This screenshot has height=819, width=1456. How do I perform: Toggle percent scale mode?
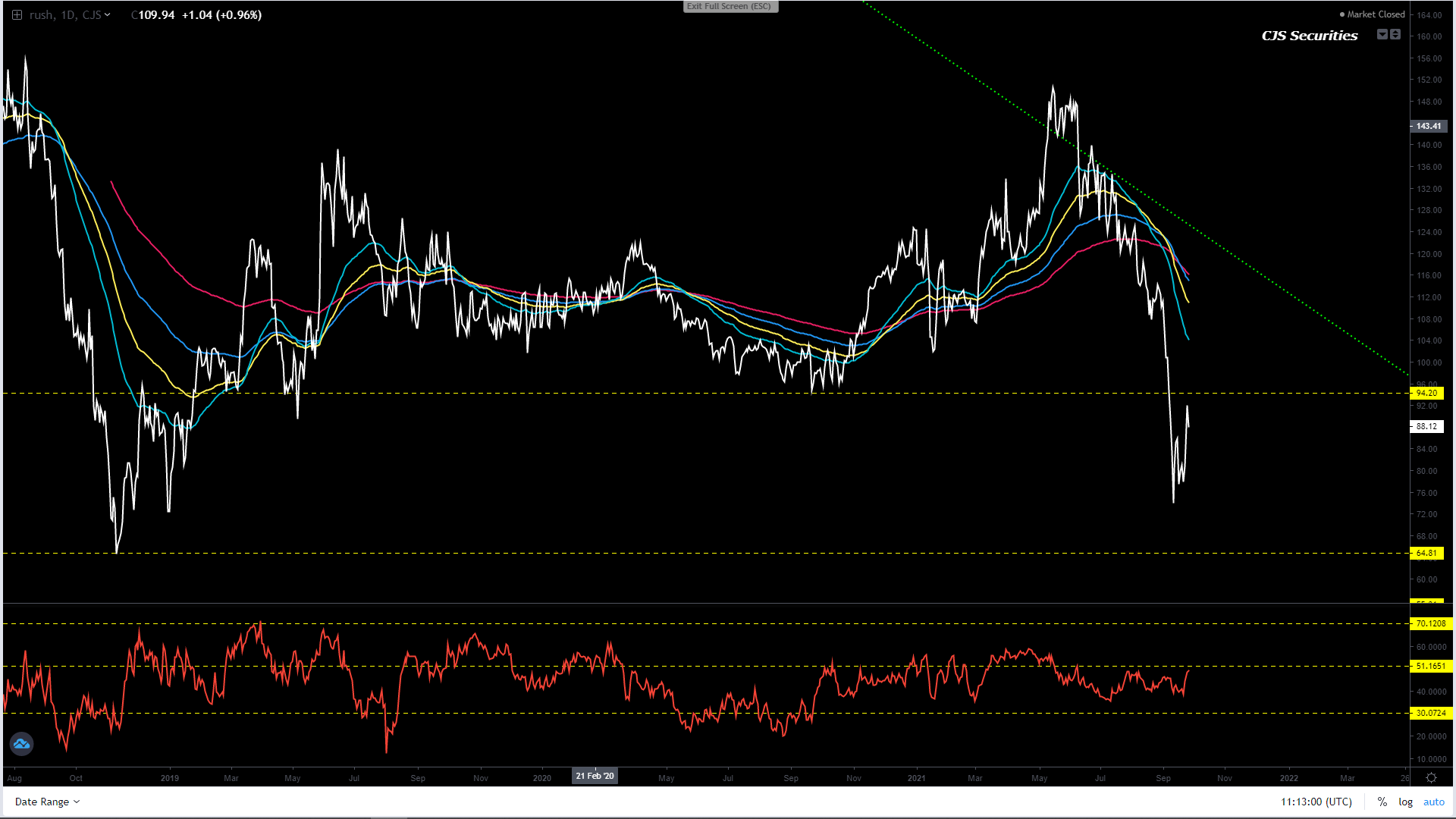pyautogui.click(x=1382, y=802)
